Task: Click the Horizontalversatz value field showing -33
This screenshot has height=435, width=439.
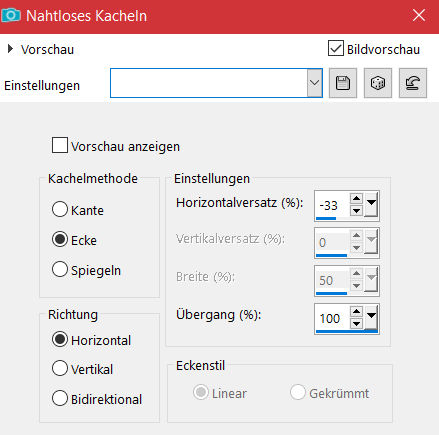Action: [x=332, y=205]
